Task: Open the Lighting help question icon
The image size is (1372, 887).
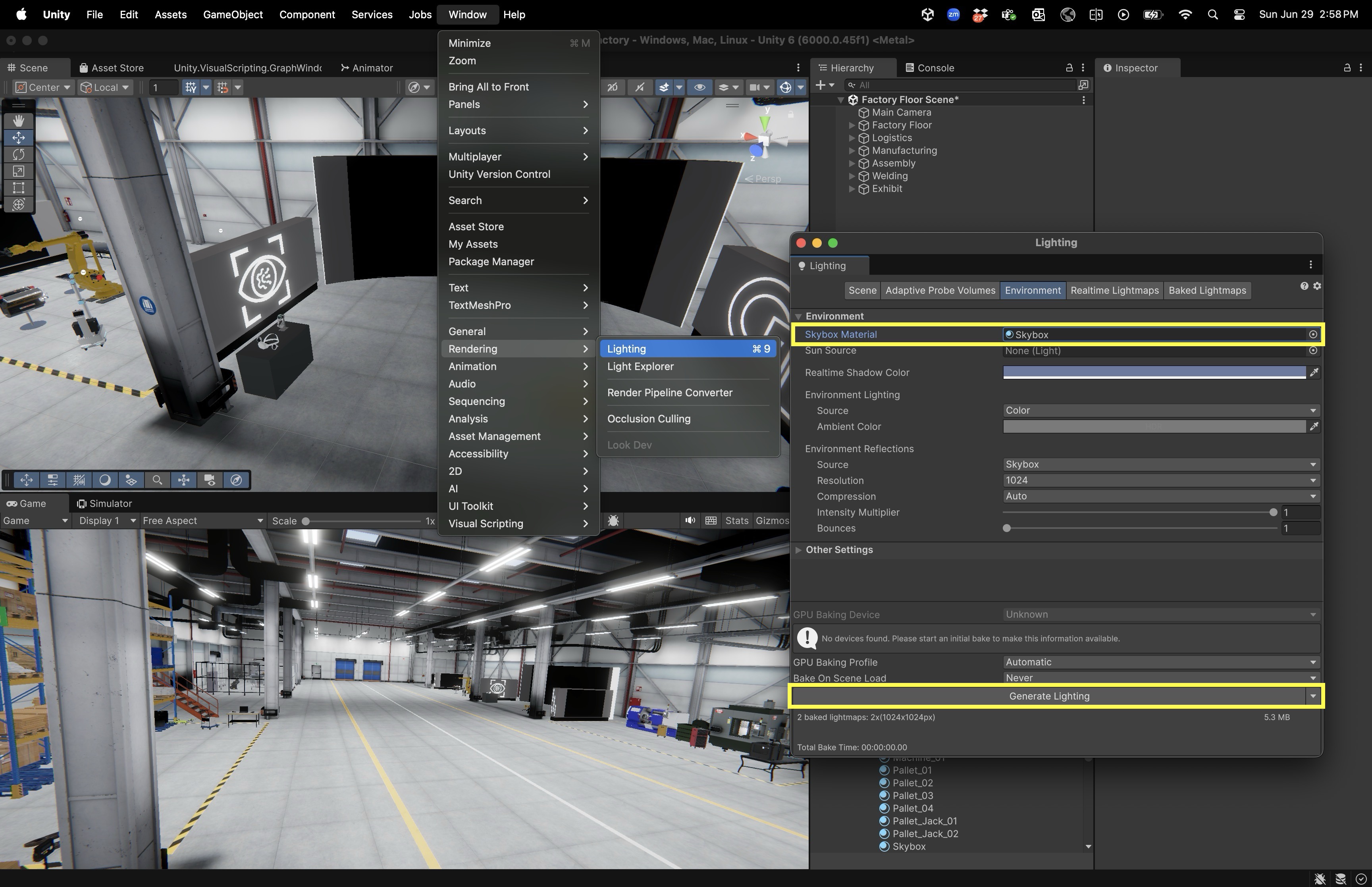Action: pyautogui.click(x=1304, y=286)
